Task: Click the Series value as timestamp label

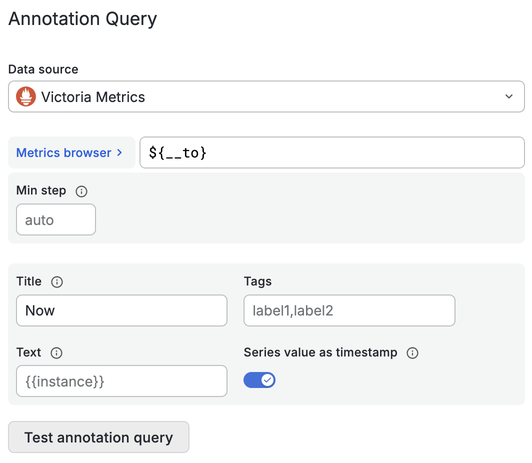Action: (x=321, y=352)
